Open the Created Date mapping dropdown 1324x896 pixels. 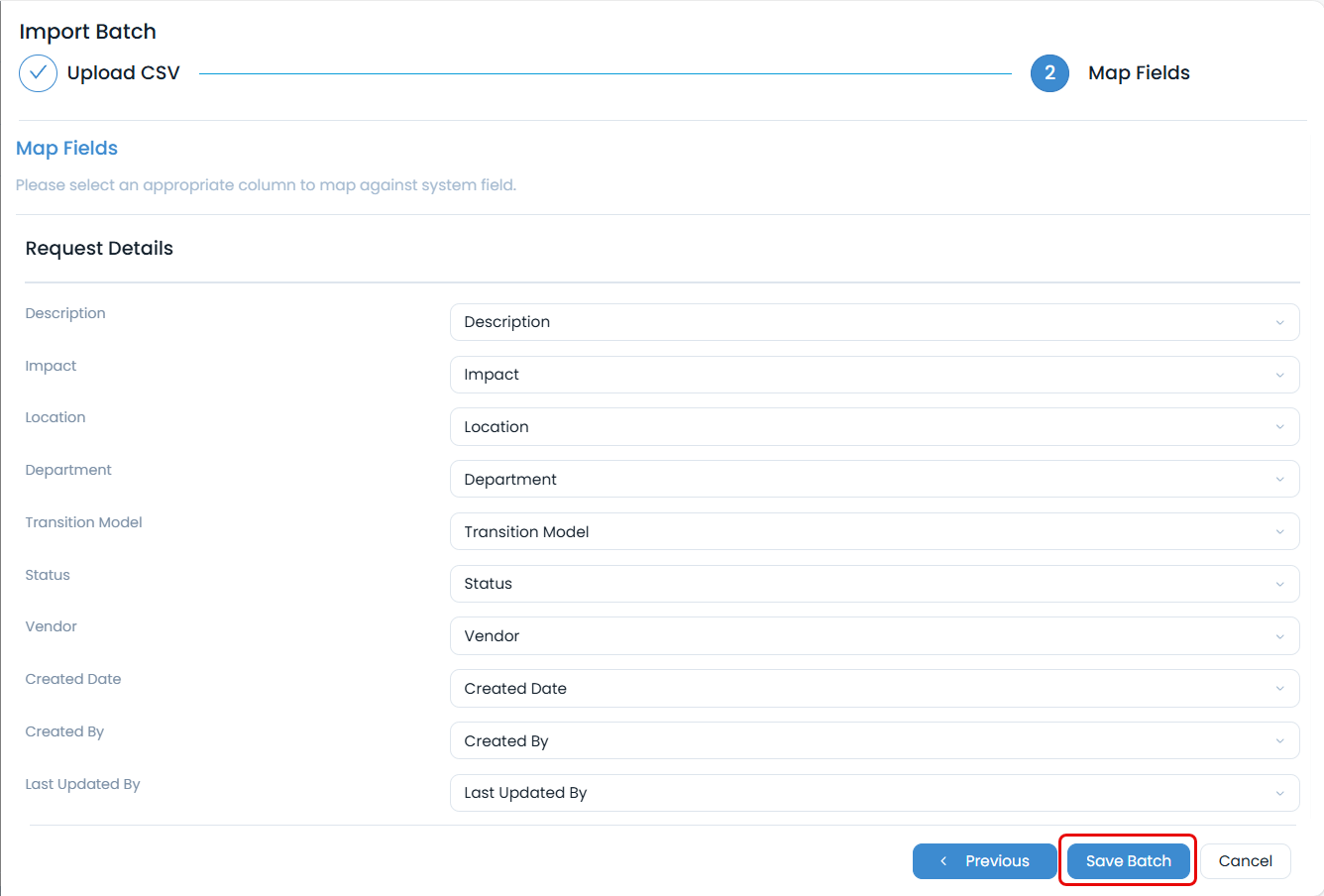pyautogui.click(x=875, y=688)
